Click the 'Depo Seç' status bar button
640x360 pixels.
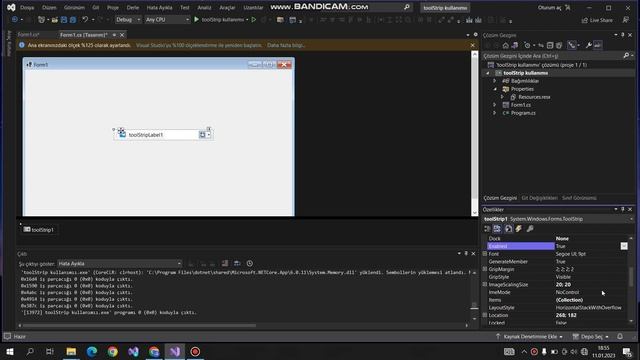(x=590, y=337)
